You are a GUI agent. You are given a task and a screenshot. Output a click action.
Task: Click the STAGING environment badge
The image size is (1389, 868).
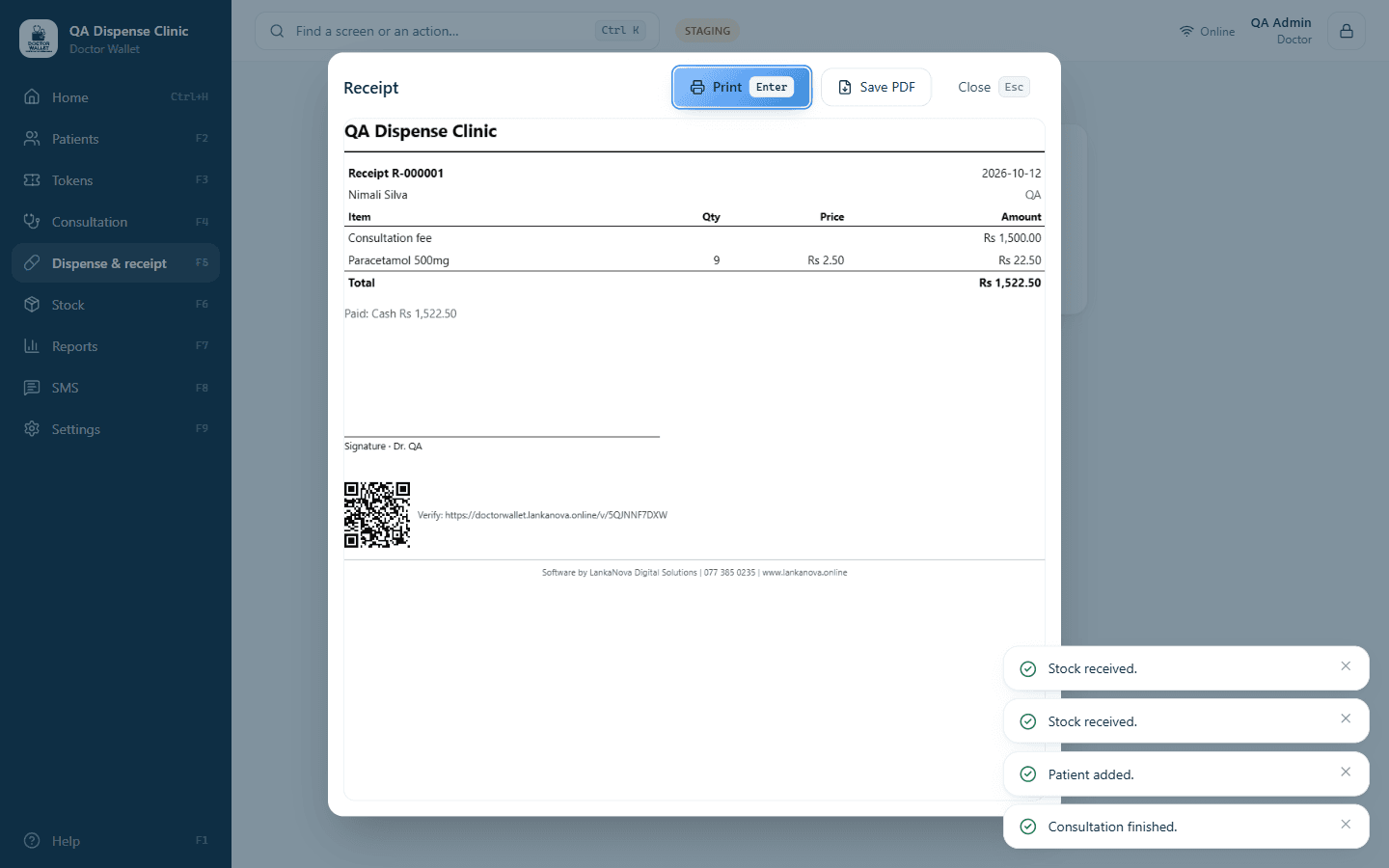click(707, 31)
